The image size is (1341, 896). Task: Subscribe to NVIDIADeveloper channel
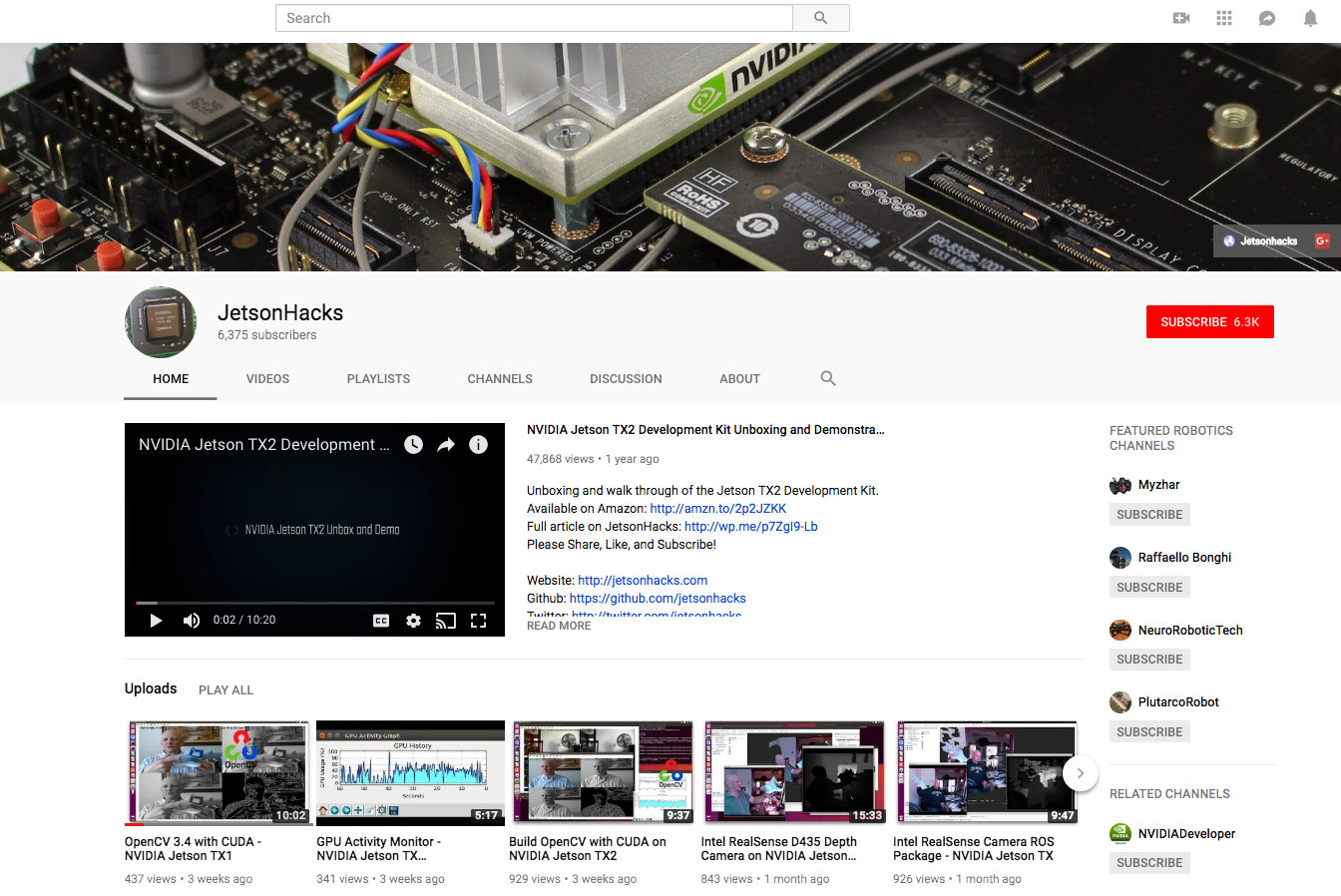1149,863
